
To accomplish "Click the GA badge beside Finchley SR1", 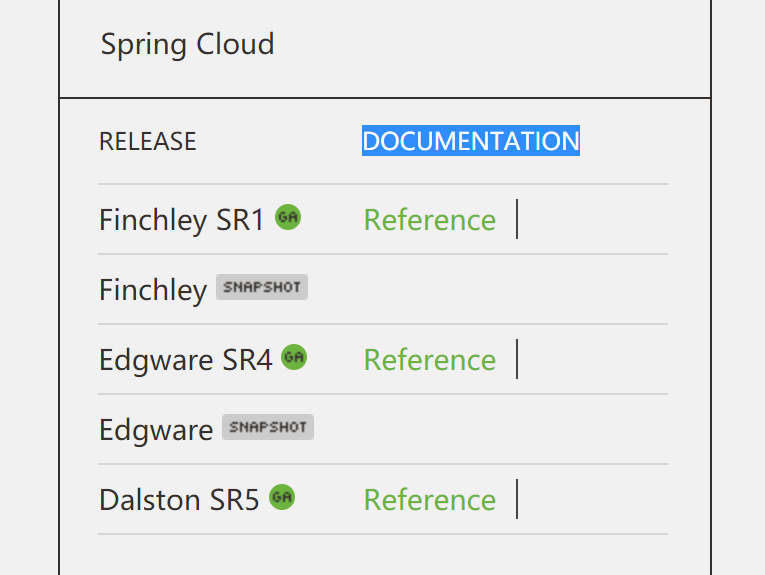I will 288,216.
